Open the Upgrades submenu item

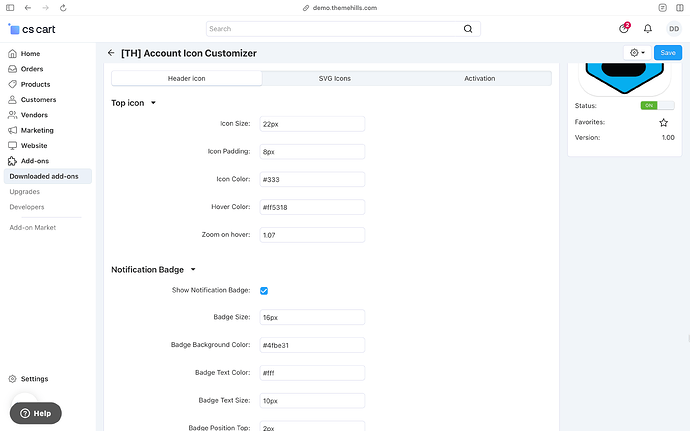point(25,192)
